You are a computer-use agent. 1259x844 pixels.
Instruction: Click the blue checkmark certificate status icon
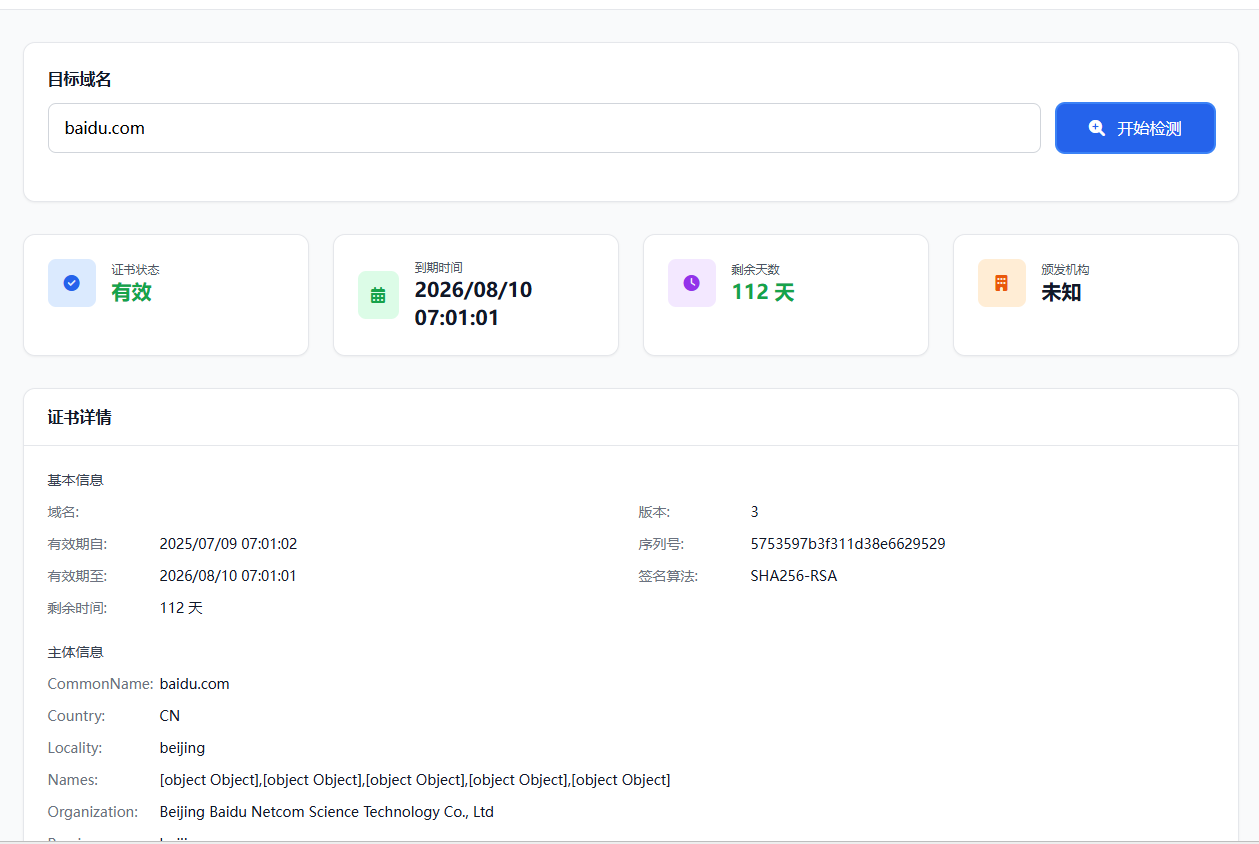72,283
